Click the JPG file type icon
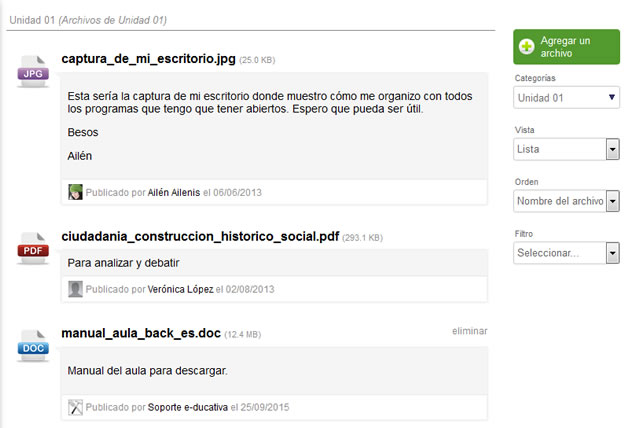625x428 pixels. pyautogui.click(x=33, y=71)
